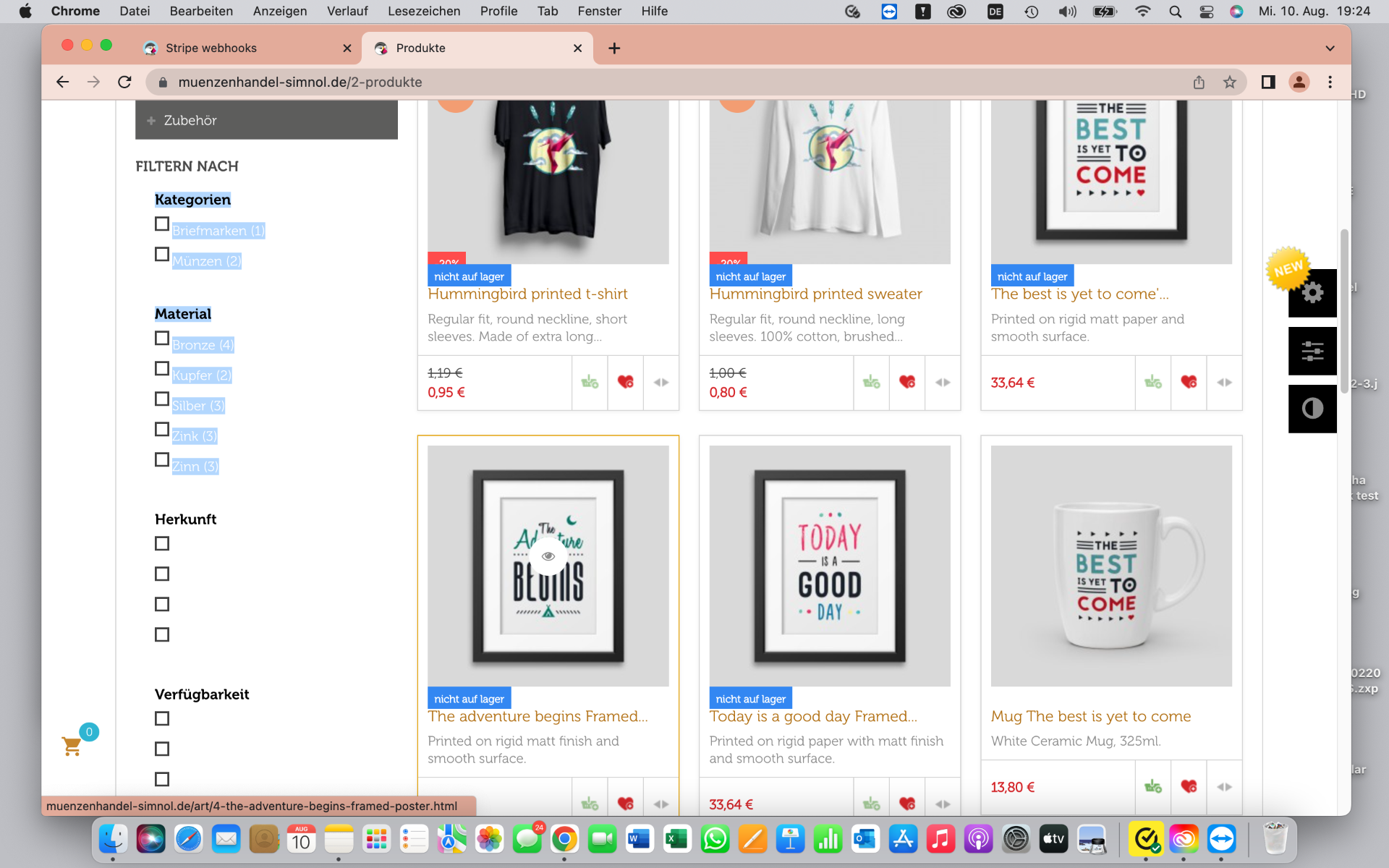Viewport: 1389px width, 868px height.
Task: Compare the Mug product
Action: (x=1224, y=786)
